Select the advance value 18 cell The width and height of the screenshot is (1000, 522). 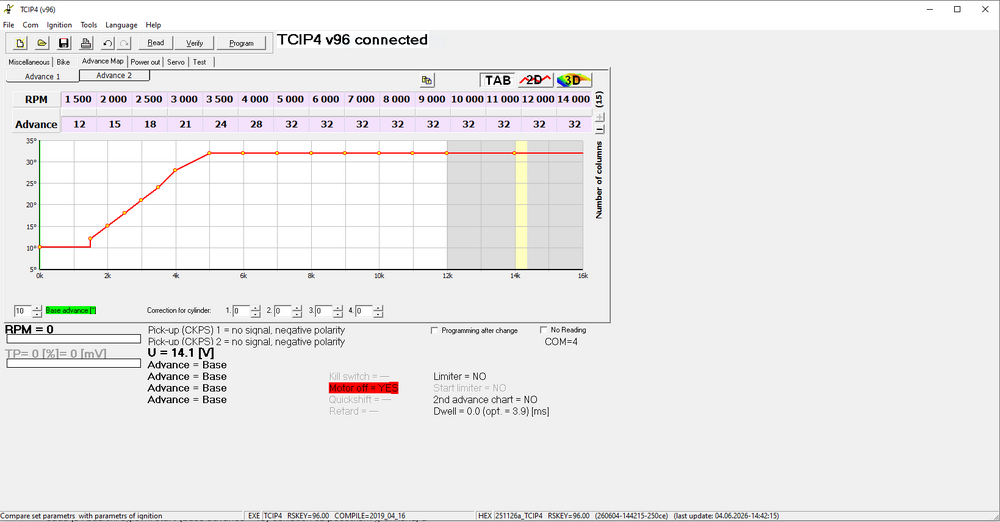click(150, 124)
